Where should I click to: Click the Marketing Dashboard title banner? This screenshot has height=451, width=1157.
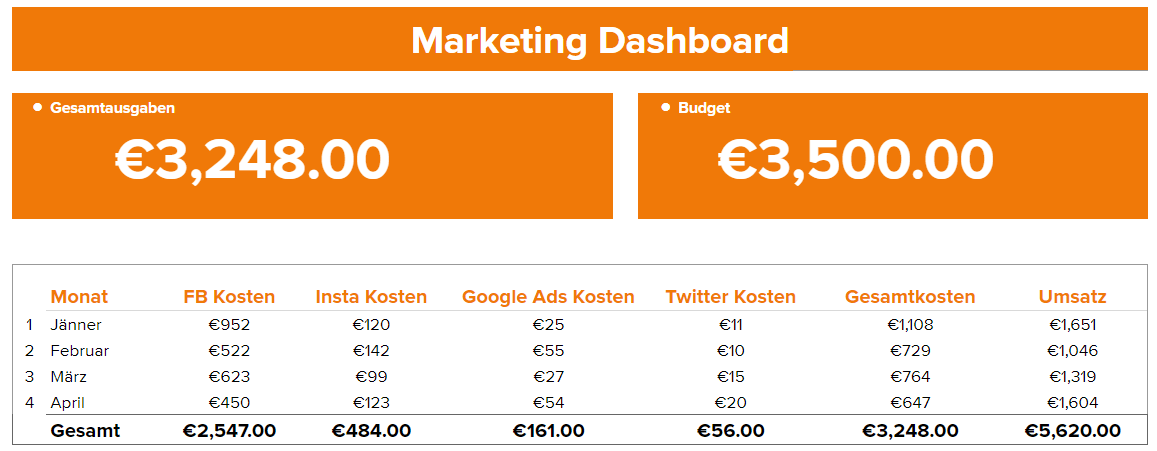click(x=599, y=42)
